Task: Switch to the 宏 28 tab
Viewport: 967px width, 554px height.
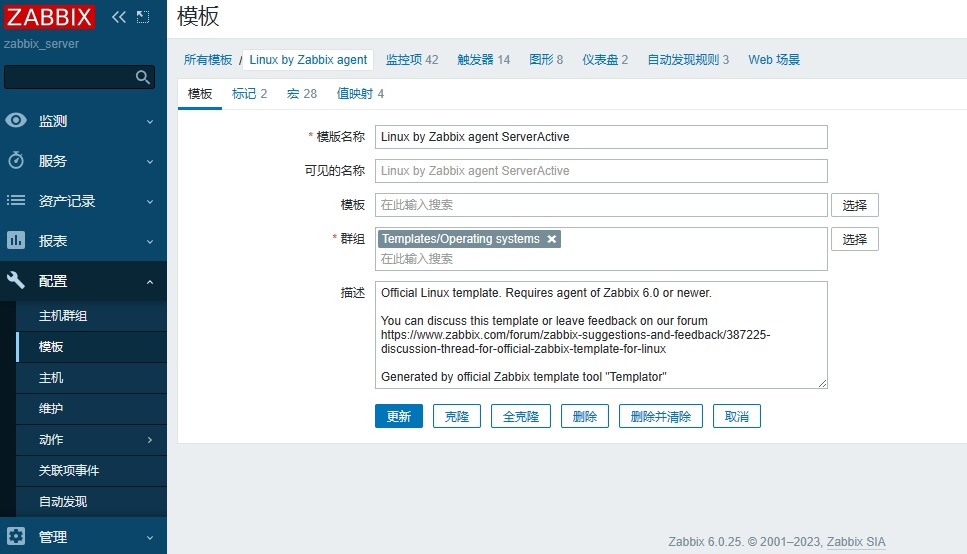Action: [301, 94]
